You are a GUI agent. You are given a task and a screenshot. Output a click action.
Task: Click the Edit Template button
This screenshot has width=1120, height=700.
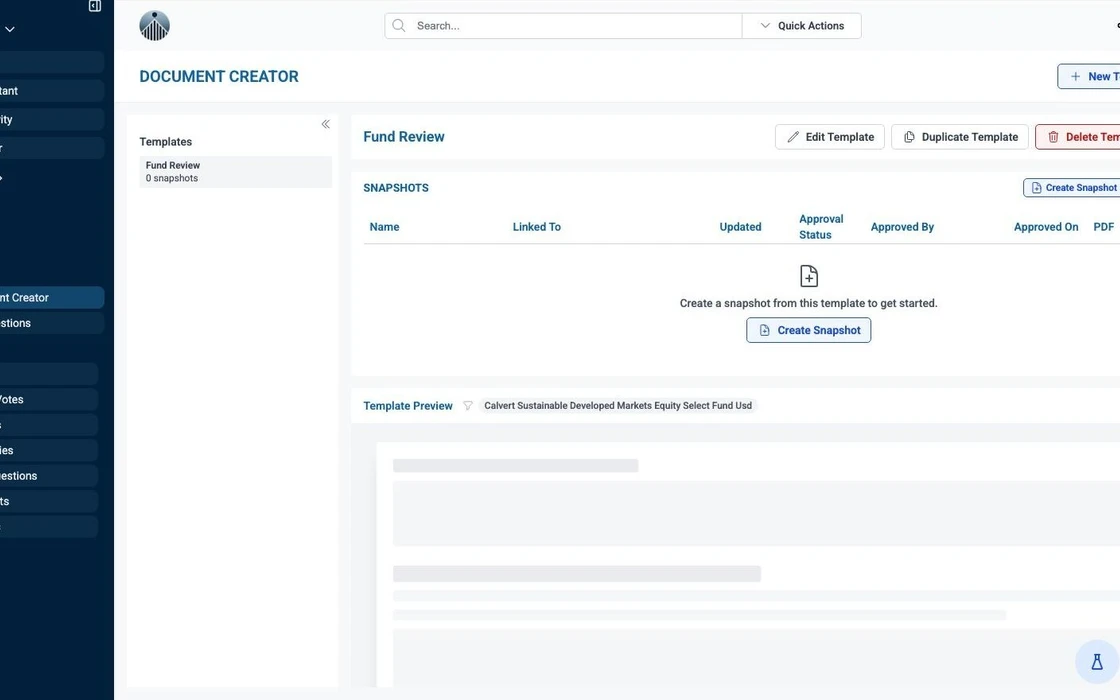click(830, 137)
